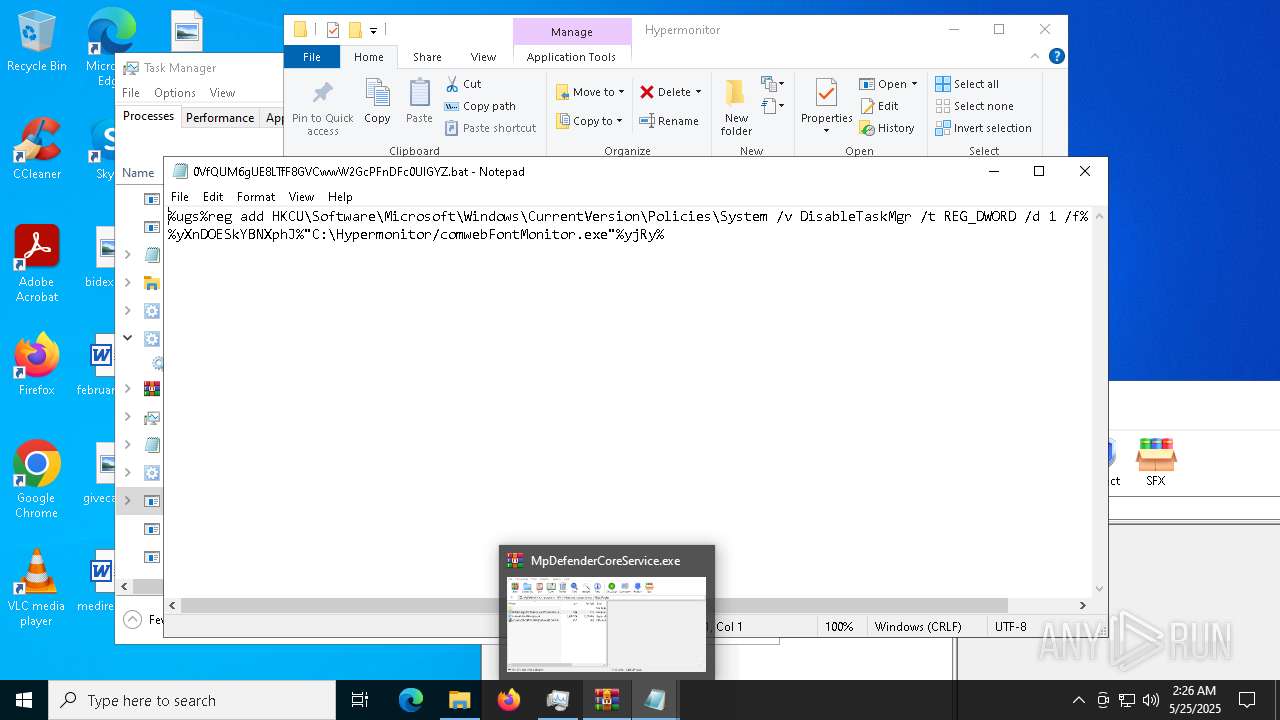Select the Application Tools ribbon tab

(x=571, y=57)
